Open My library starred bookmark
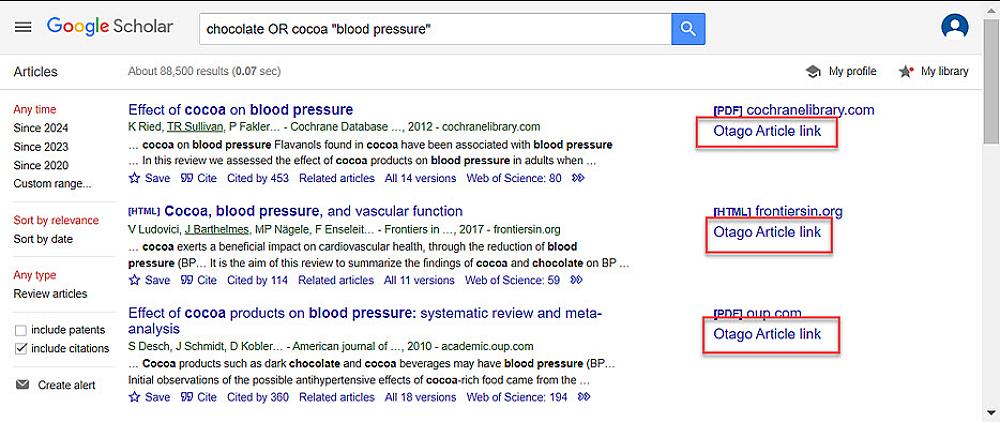Viewport: 1000px width, 422px height. [x=933, y=72]
